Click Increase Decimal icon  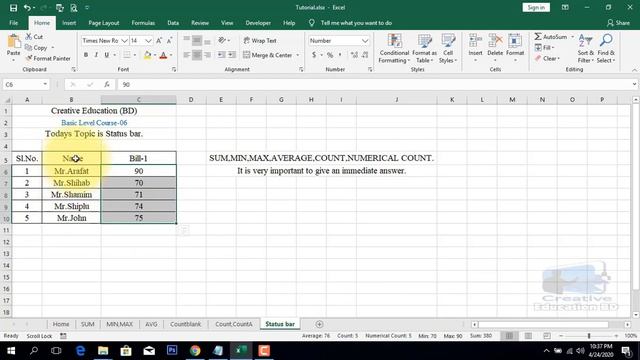pyautogui.click(x=354, y=55)
